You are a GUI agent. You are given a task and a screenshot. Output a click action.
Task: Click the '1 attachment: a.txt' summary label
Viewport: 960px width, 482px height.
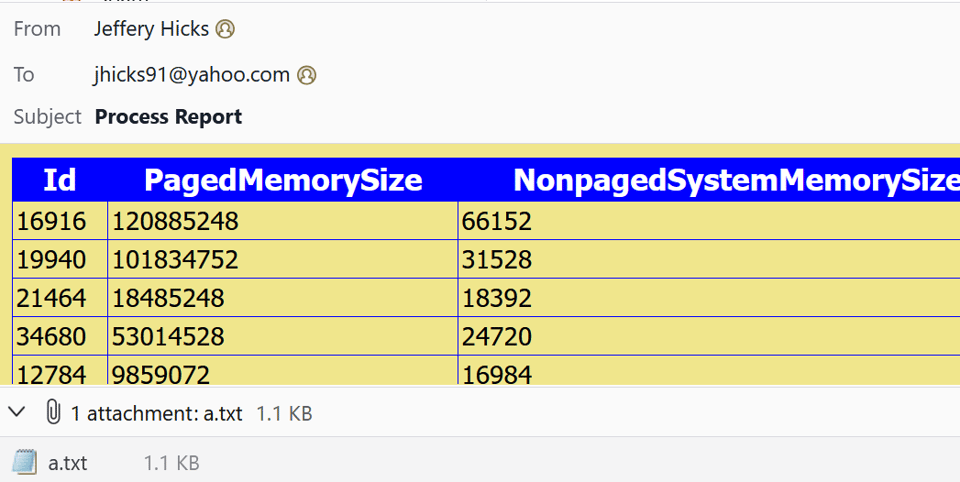[x=157, y=413]
